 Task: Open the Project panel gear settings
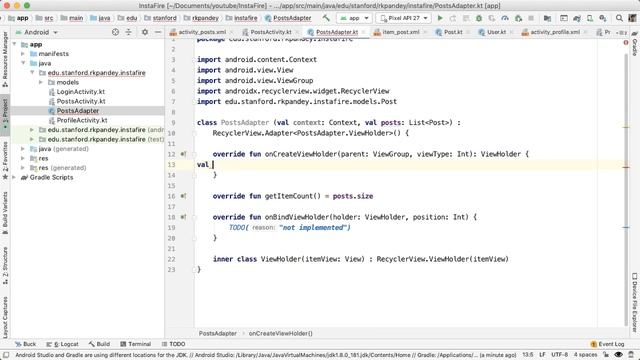tap(144, 32)
